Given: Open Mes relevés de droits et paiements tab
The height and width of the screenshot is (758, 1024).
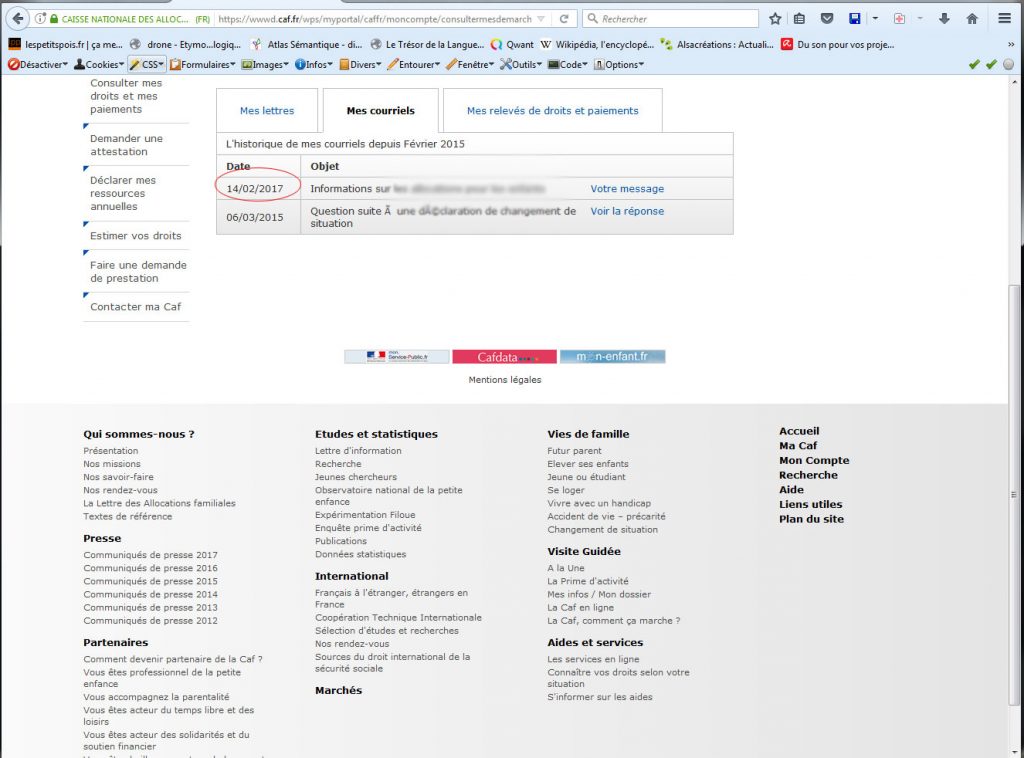Looking at the screenshot, I should [552, 111].
